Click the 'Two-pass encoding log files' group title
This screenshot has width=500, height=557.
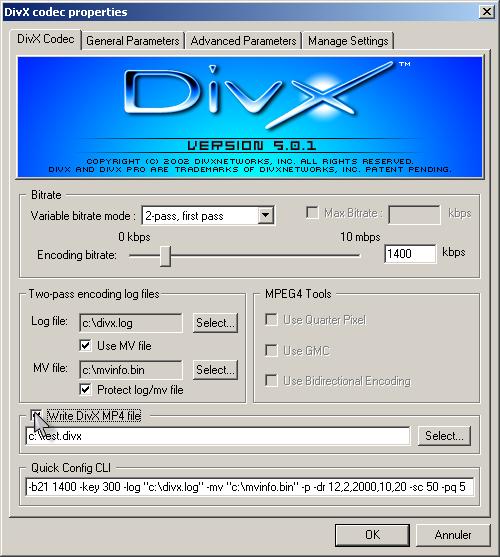pos(94,294)
